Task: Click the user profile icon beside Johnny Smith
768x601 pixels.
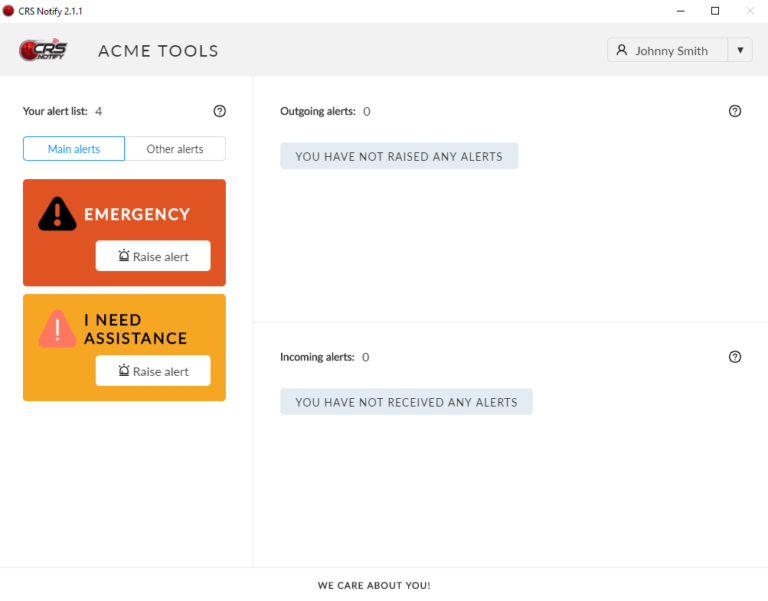Action: [622, 50]
